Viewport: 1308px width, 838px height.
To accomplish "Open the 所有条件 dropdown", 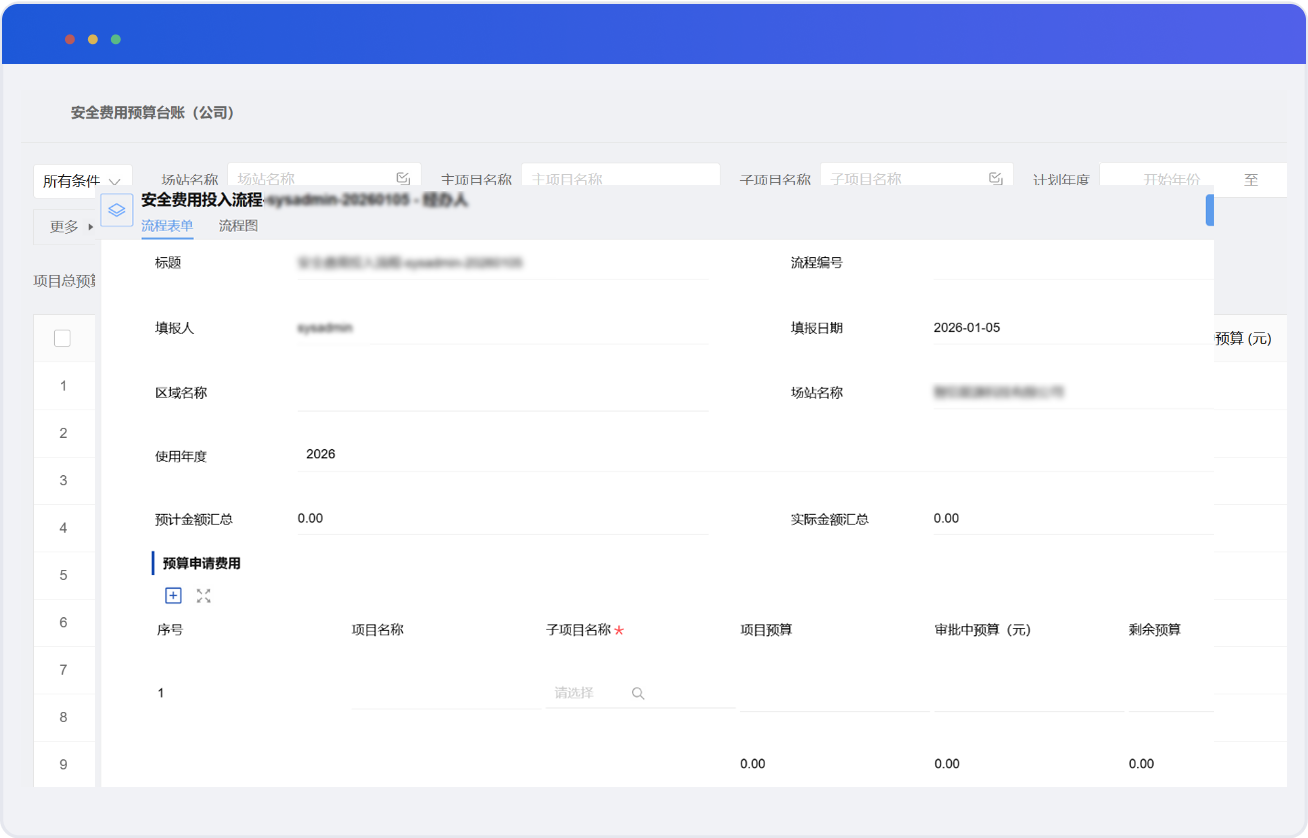I will pyautogui.click(x=84, y=181).
